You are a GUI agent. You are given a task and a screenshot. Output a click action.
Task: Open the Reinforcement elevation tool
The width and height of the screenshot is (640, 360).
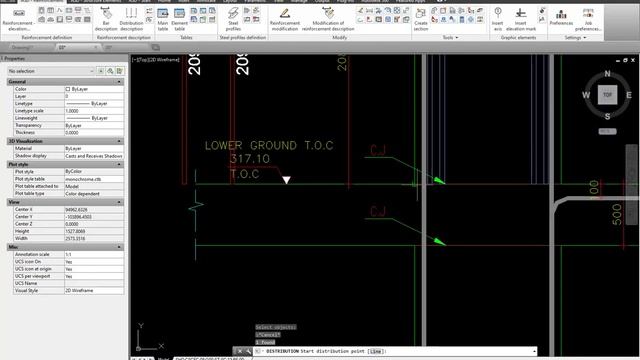(18, 19)
